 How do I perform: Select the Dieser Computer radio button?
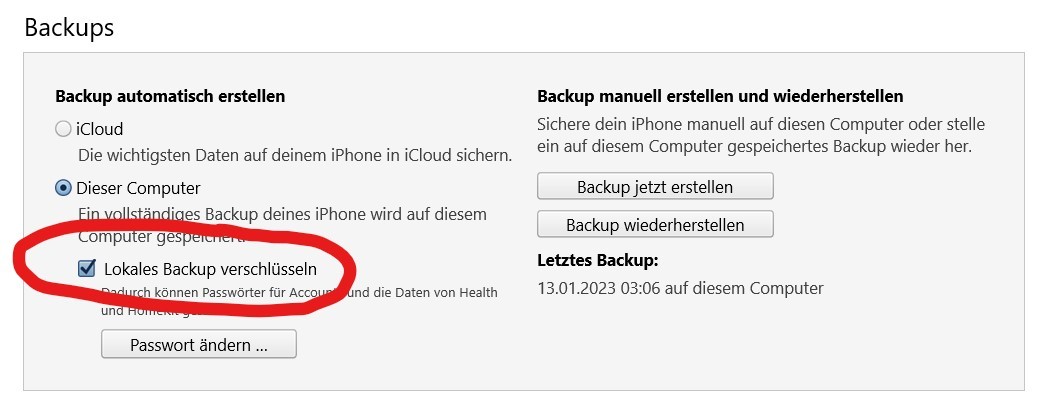point(63,188)
